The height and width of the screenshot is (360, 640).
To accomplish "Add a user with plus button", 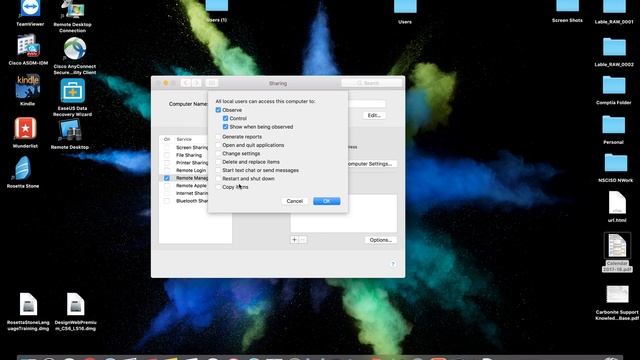I will pos(294,240).
